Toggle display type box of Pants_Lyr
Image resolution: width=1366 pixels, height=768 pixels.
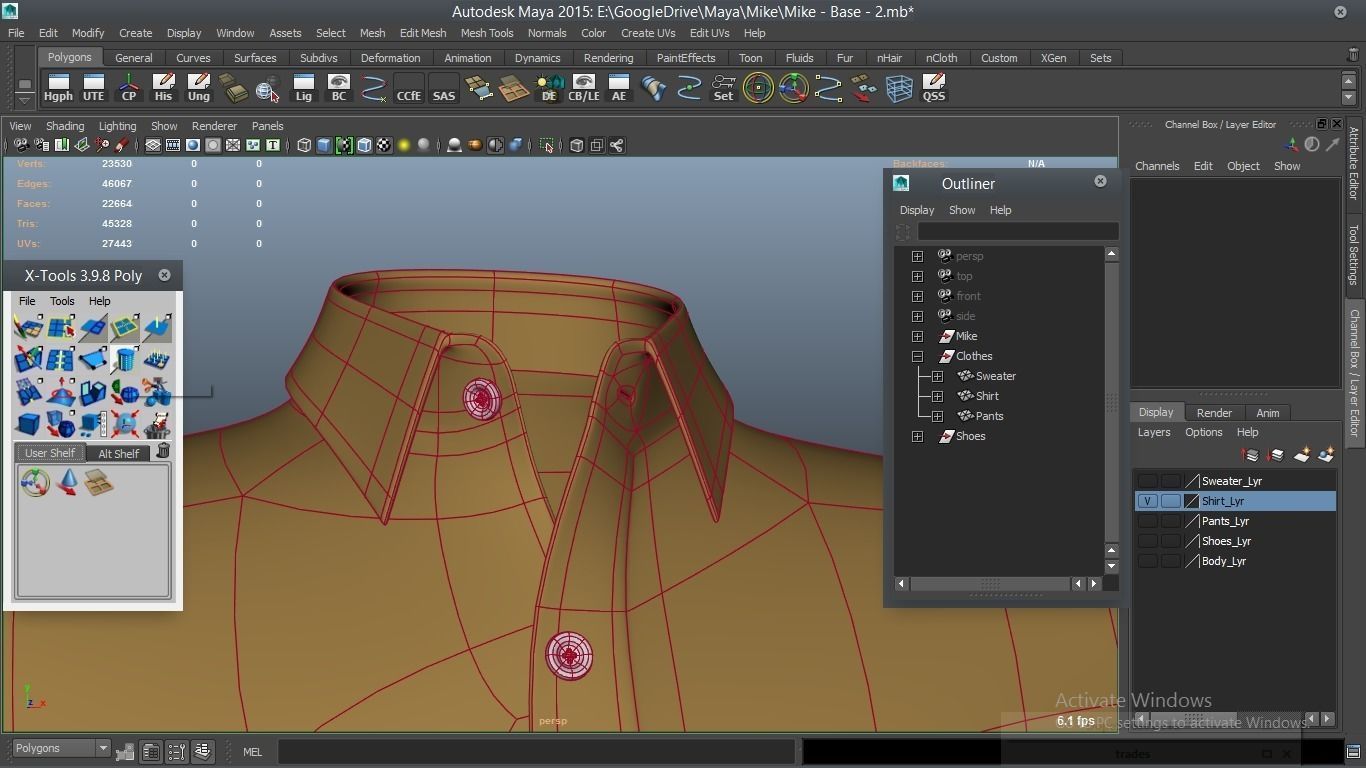(x=1170, y=521)
